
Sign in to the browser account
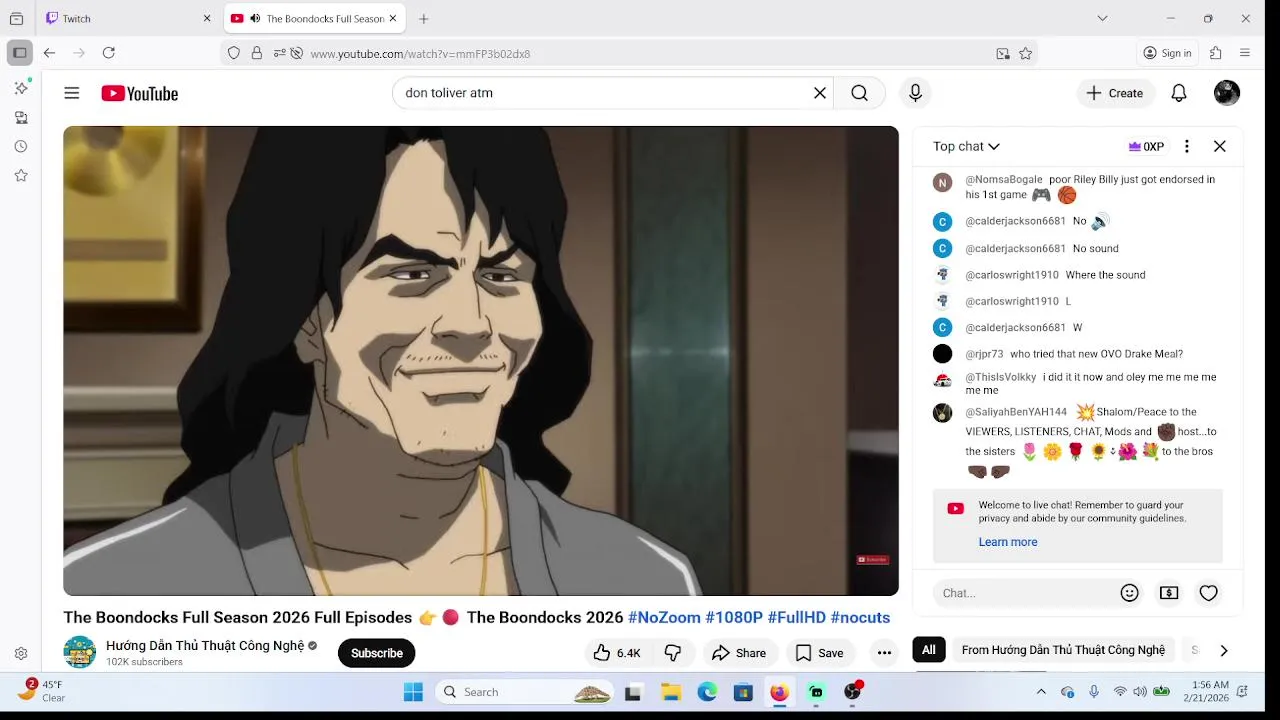[x=1168, y=53]
